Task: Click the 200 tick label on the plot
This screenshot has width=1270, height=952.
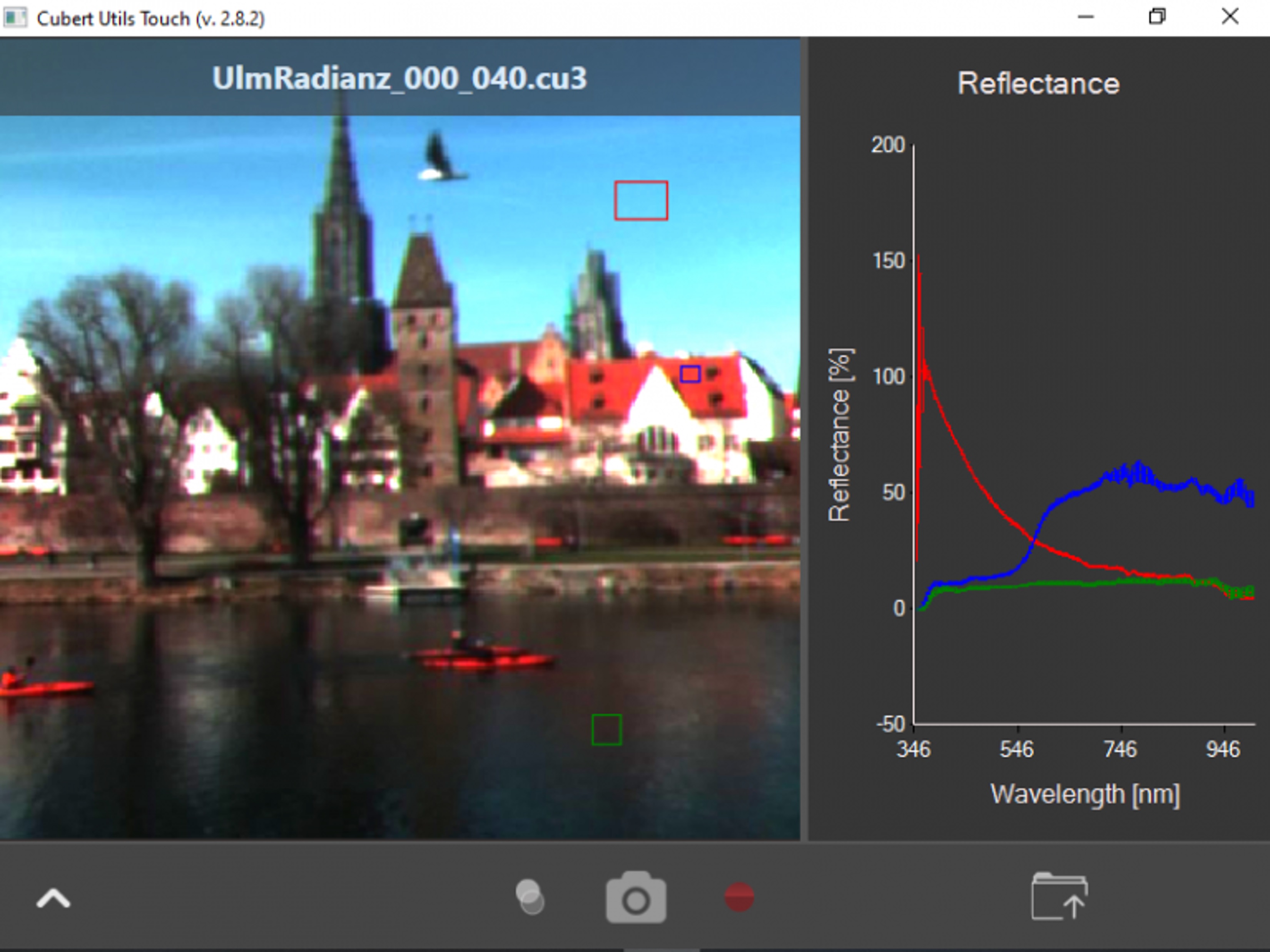Action: tap(888, 145)
